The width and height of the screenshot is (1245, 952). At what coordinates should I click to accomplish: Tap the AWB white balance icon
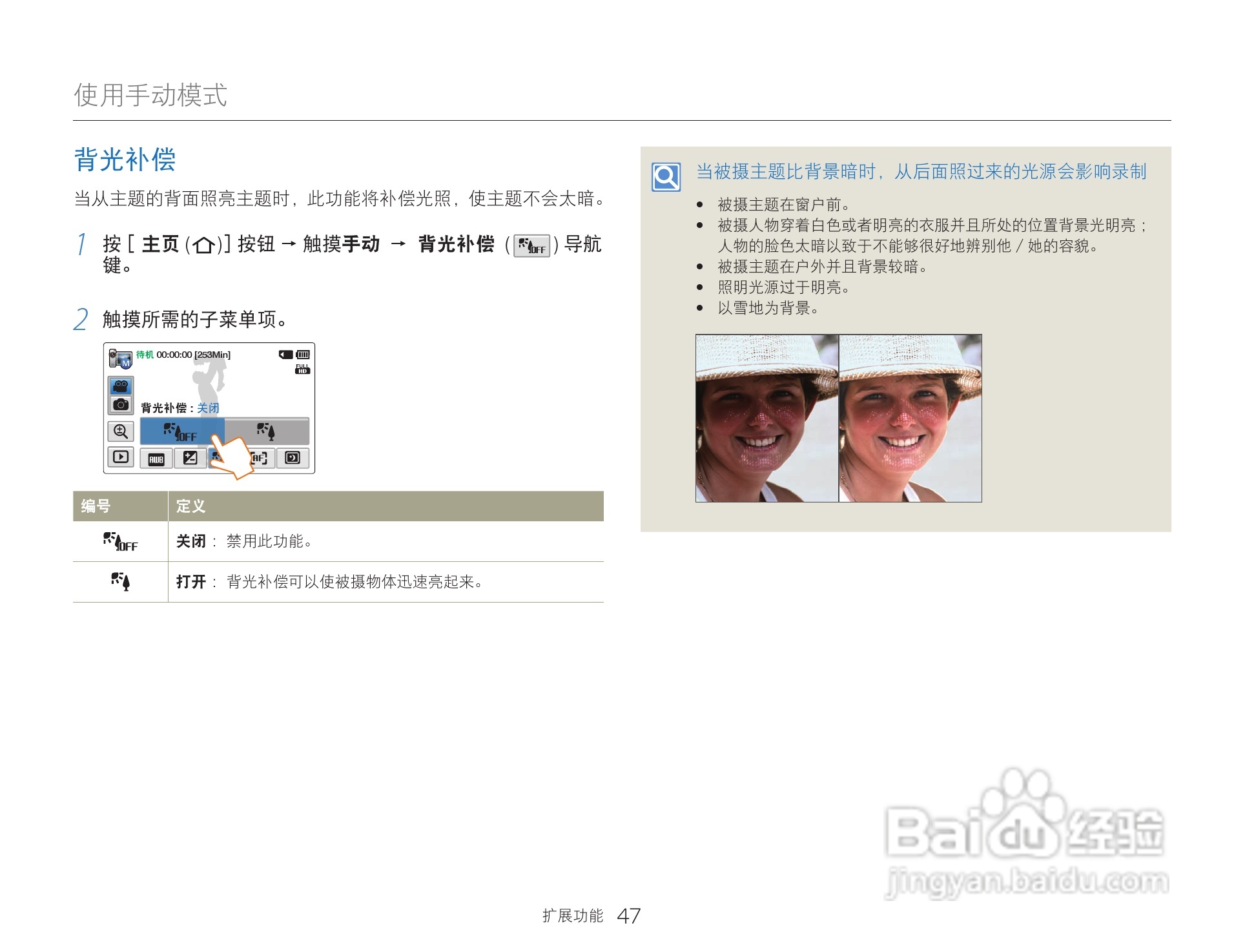pyautogui.click(x=156, y=459)
